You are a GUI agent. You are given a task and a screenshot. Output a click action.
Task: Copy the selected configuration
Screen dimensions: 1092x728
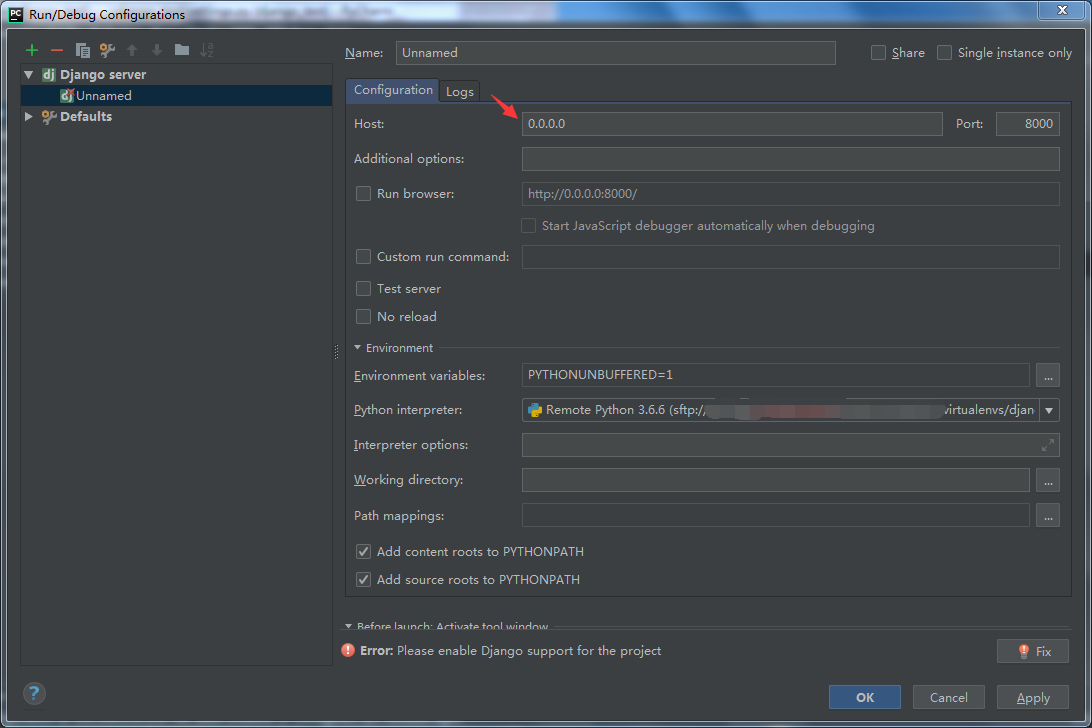(x=82, y=50)
